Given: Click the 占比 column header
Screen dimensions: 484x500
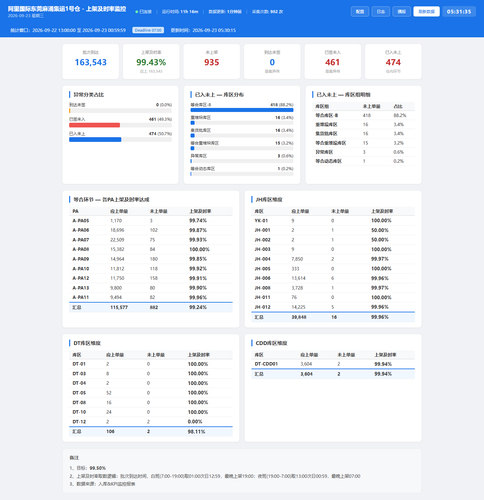Looking at the screenshot, I should coord(398,106).
